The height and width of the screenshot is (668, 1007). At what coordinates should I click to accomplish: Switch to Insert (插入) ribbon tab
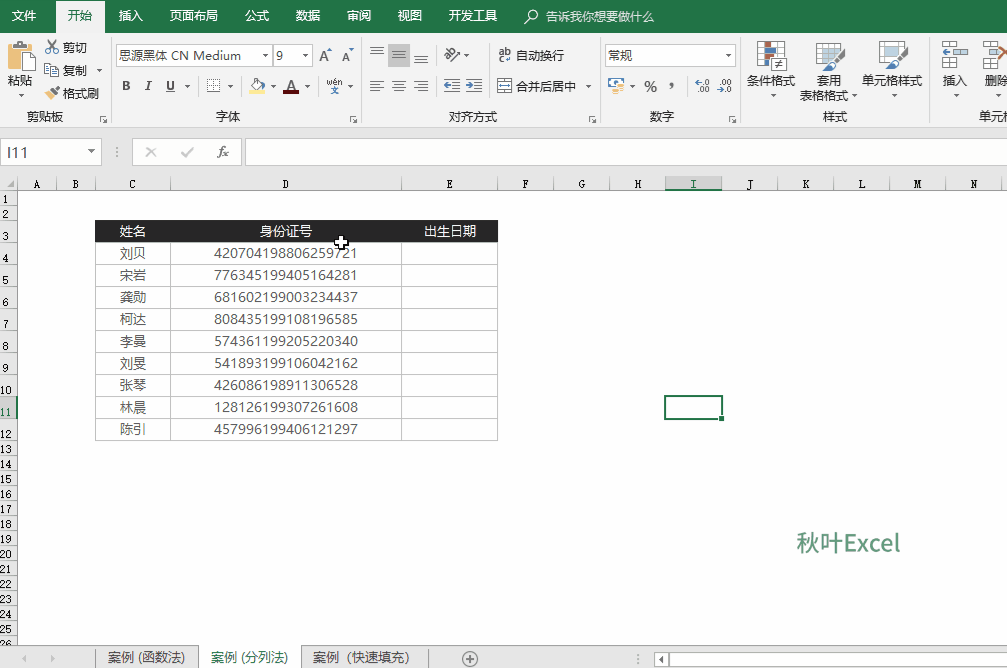(130, 16)
